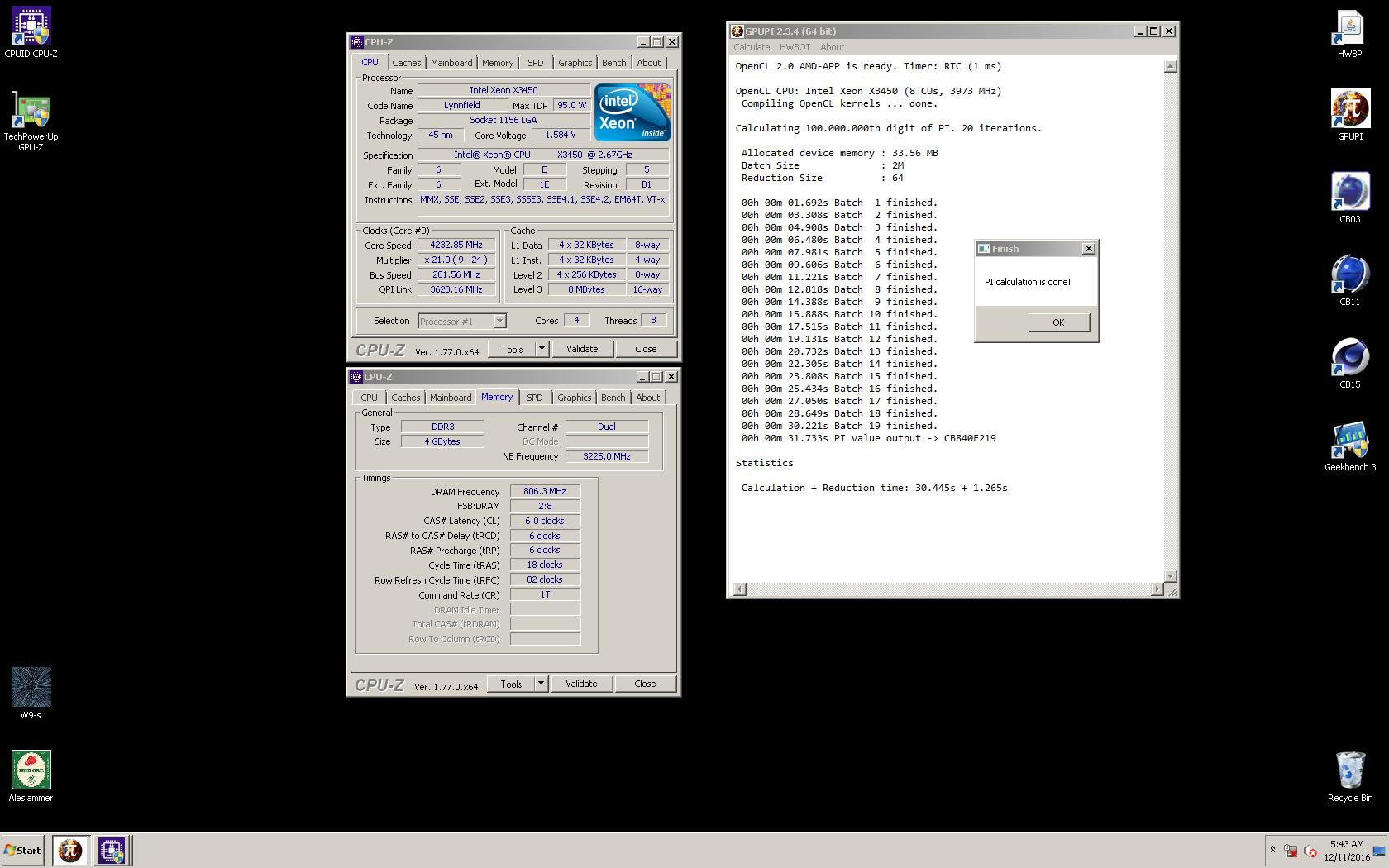The image size is (1389, 868).
Task: Click the show desktop tray icon
Action: 1378,851
